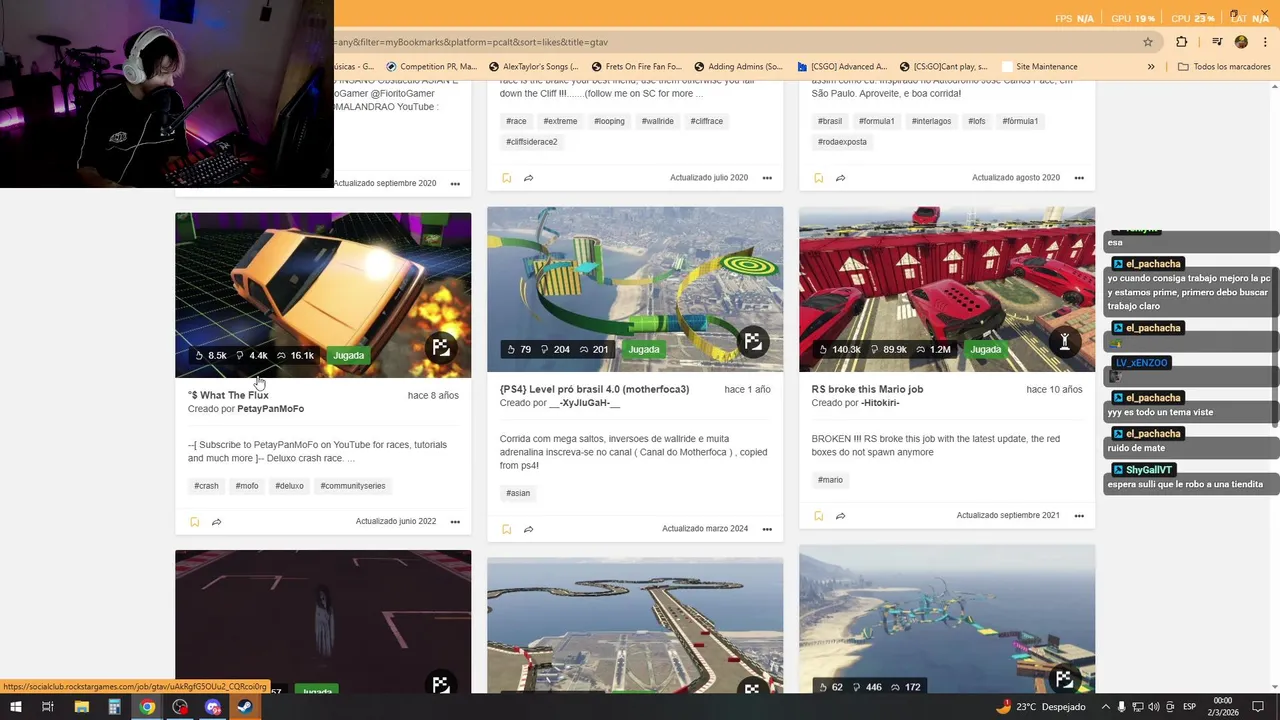Viewport: 1280px width, 720px height.
Task: Open creator __-XyJluGaH-__ profile
Action: pos(584,403)
